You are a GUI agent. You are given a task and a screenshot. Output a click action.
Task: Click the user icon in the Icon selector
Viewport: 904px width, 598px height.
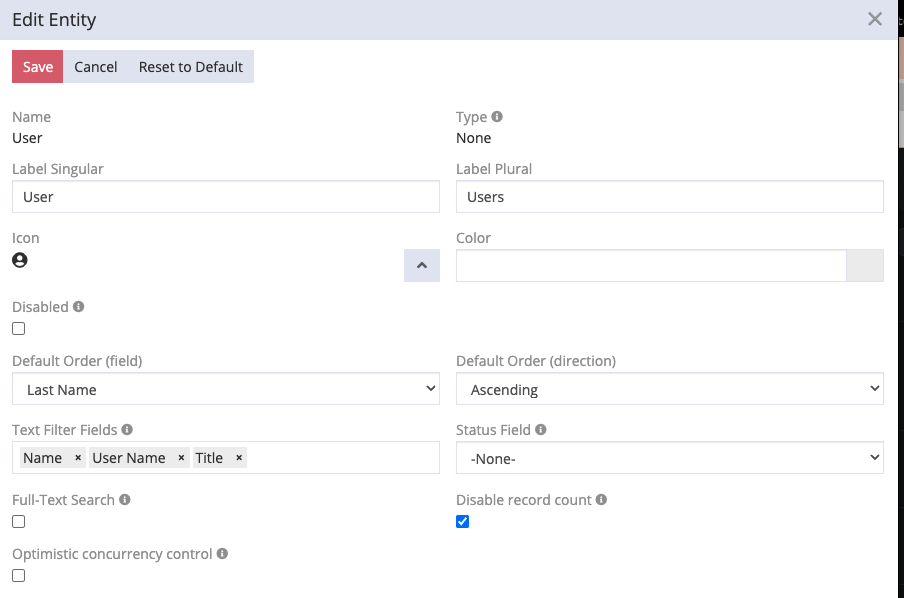tap(18, 260)
